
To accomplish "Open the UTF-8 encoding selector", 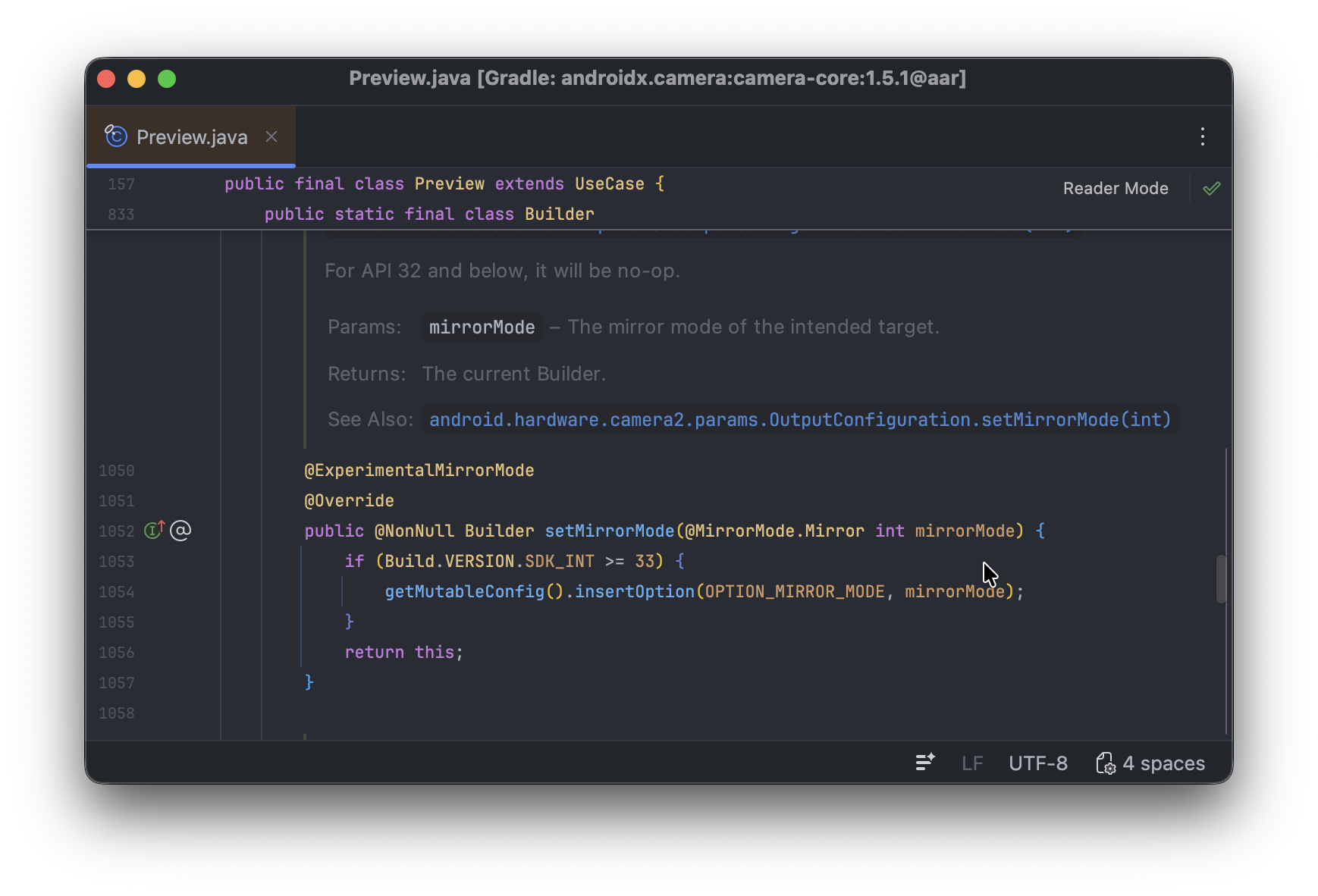I will pyautogui.click(x=1037, y=763).
